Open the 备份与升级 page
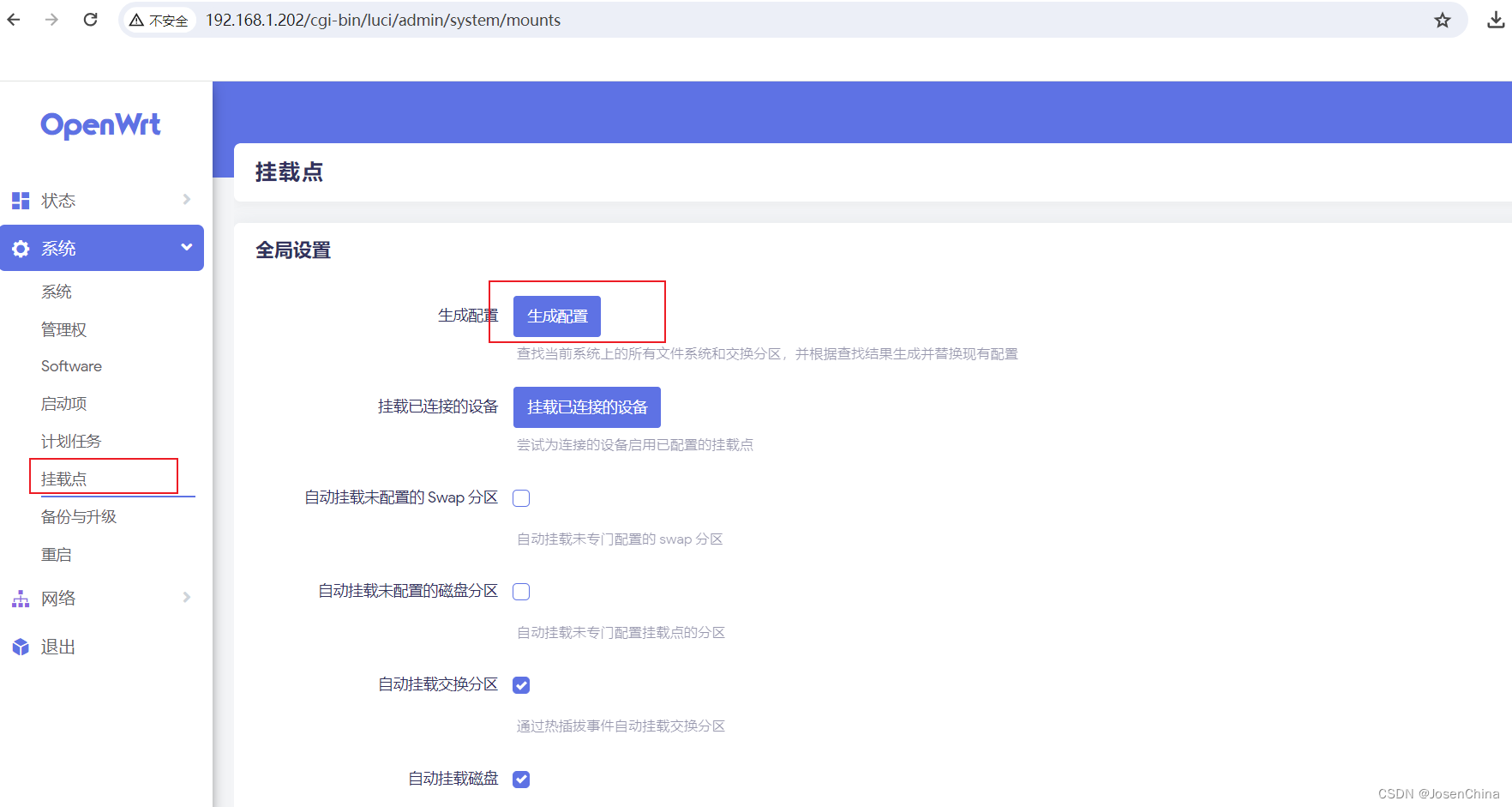The width and height of the screenshot is (1512, 807). click(x=79, y=517)
